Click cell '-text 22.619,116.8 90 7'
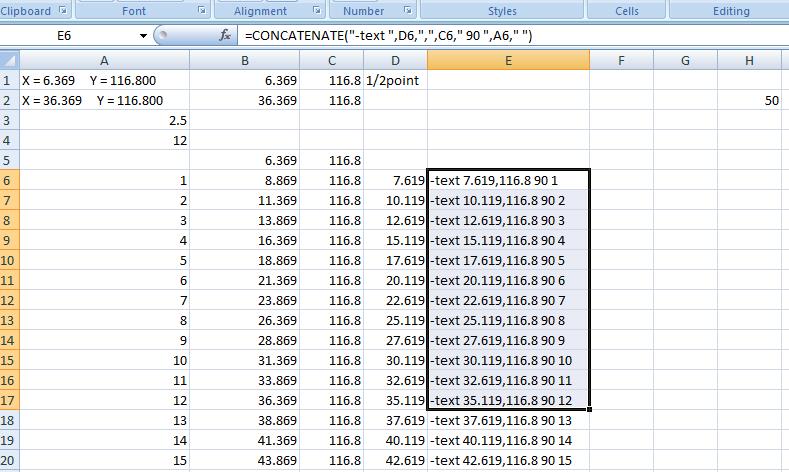The image size is (789, 472). (x=508, y=300)
